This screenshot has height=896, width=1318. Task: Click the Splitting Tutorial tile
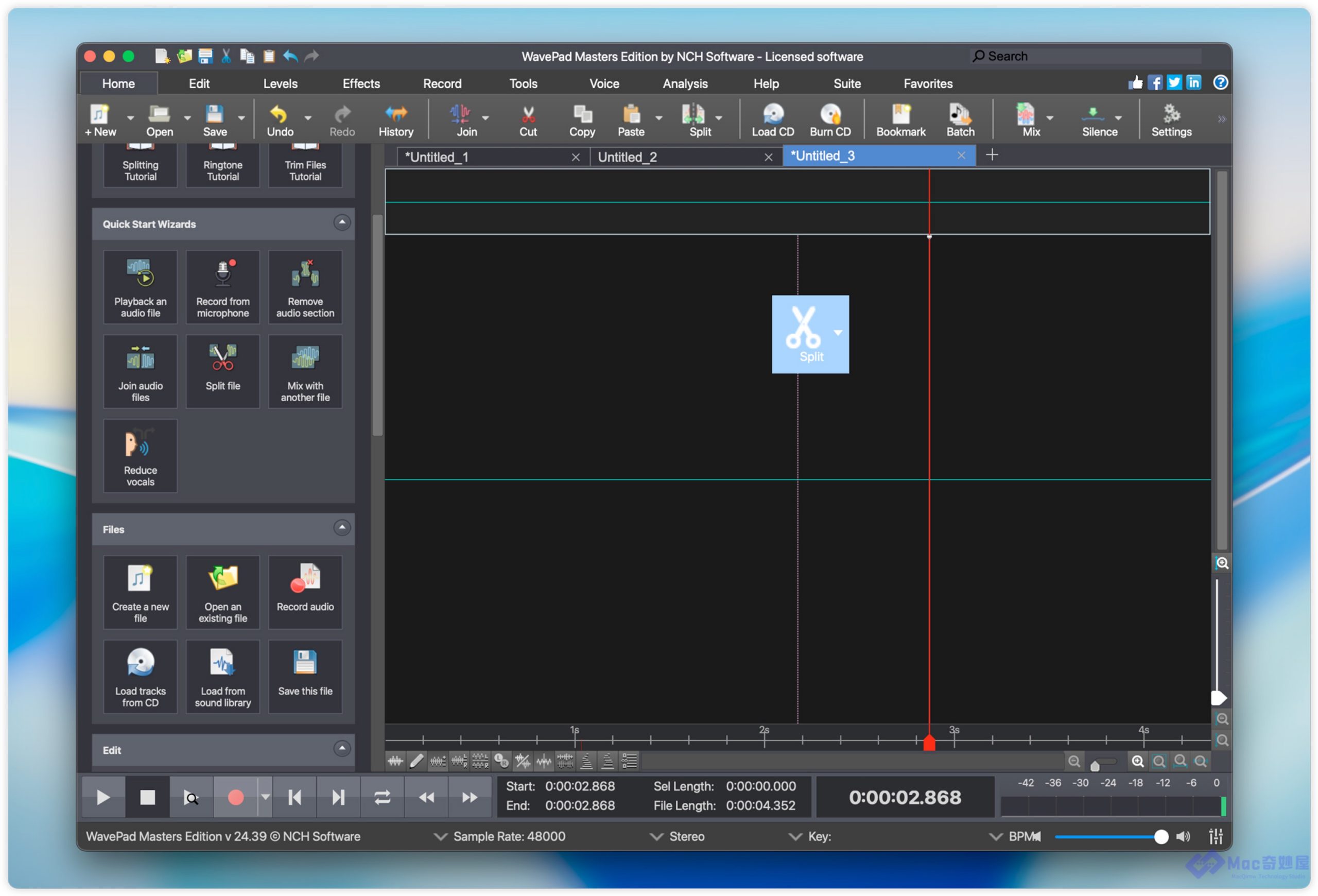point(140,165)
